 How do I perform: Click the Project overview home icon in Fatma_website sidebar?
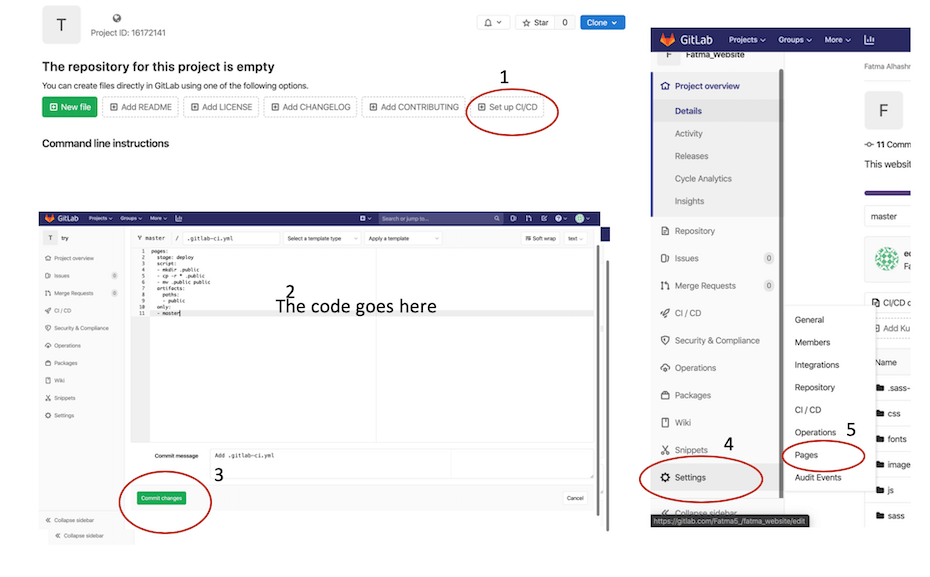pyautogui.click(x=665, y=86)
